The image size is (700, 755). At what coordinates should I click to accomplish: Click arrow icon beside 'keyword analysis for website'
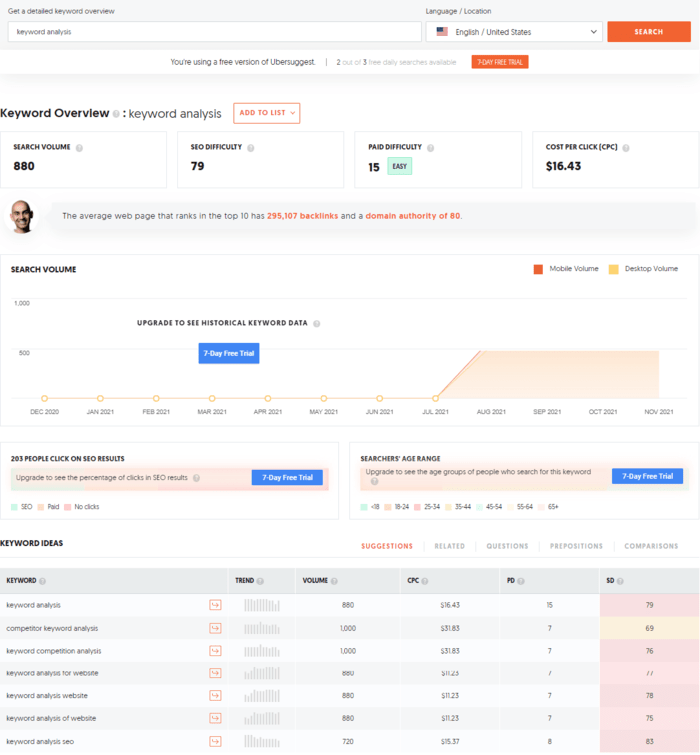215,673
